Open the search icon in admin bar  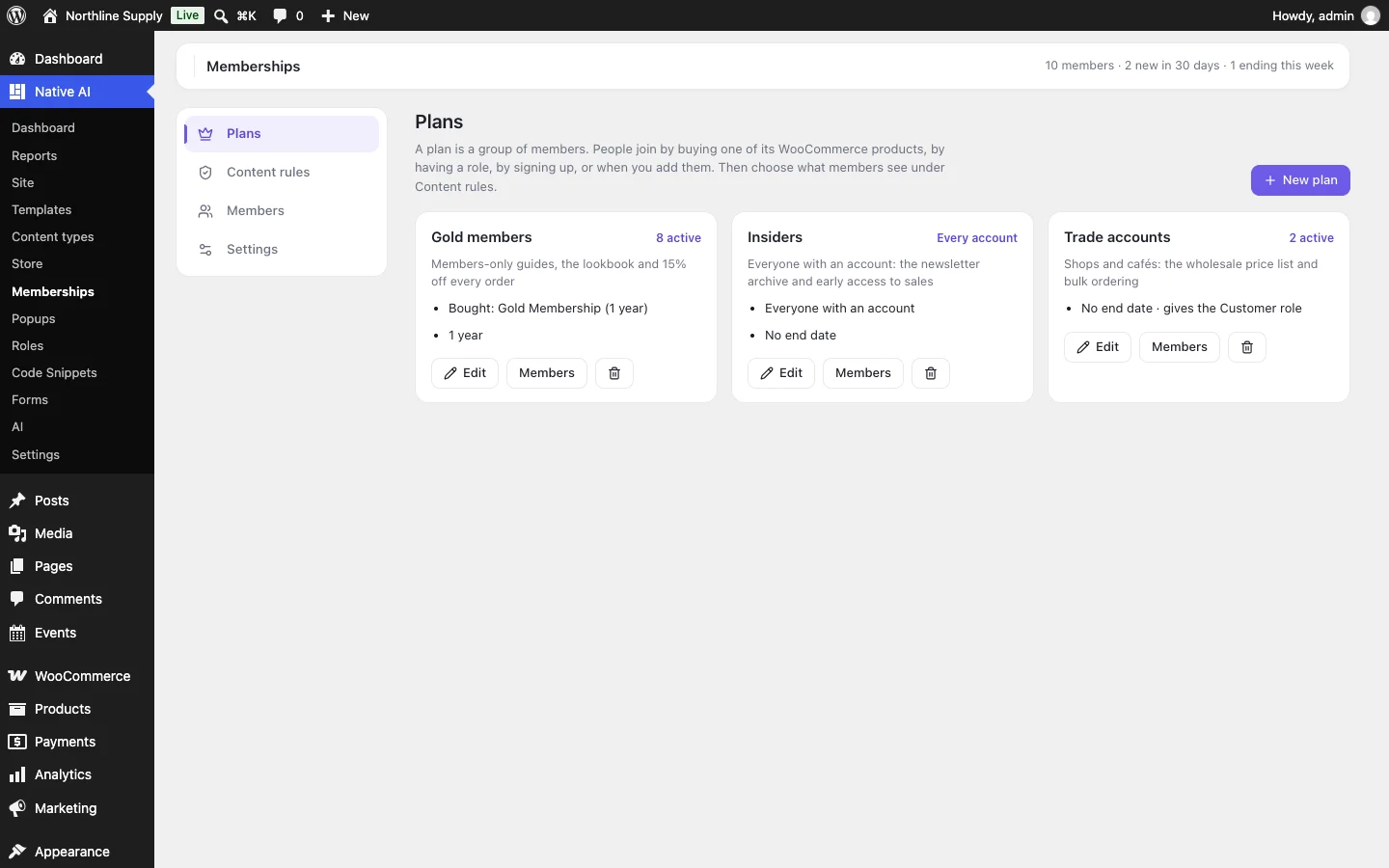(x=221, y=15)
